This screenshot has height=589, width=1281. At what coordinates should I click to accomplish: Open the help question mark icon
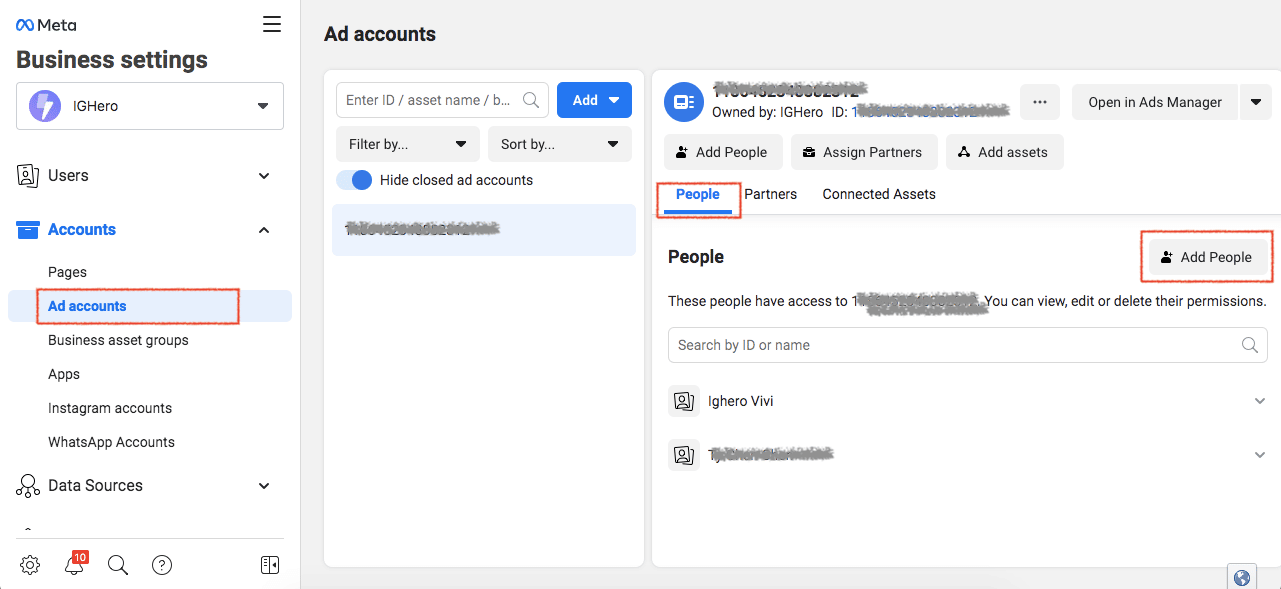pyautogui.click(x=162, y=565)
